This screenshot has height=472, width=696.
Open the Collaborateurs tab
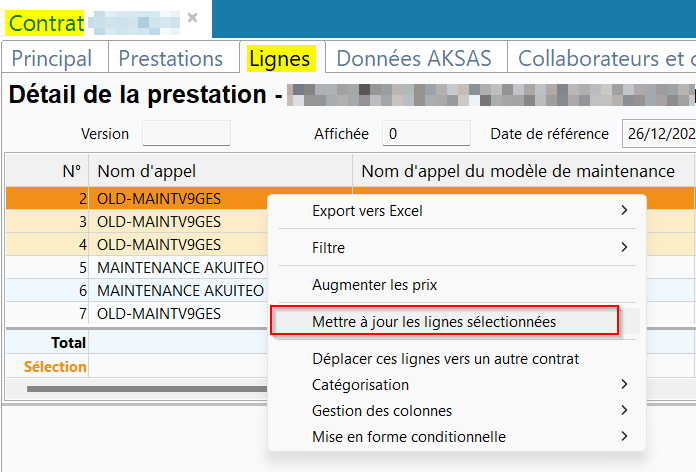pyautogui.click(x=602, y=59)
